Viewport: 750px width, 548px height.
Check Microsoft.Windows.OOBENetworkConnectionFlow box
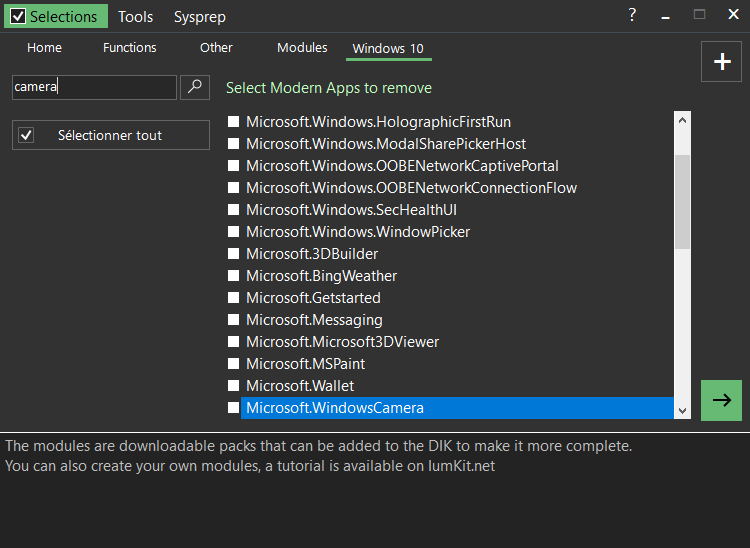click(233, 187)
